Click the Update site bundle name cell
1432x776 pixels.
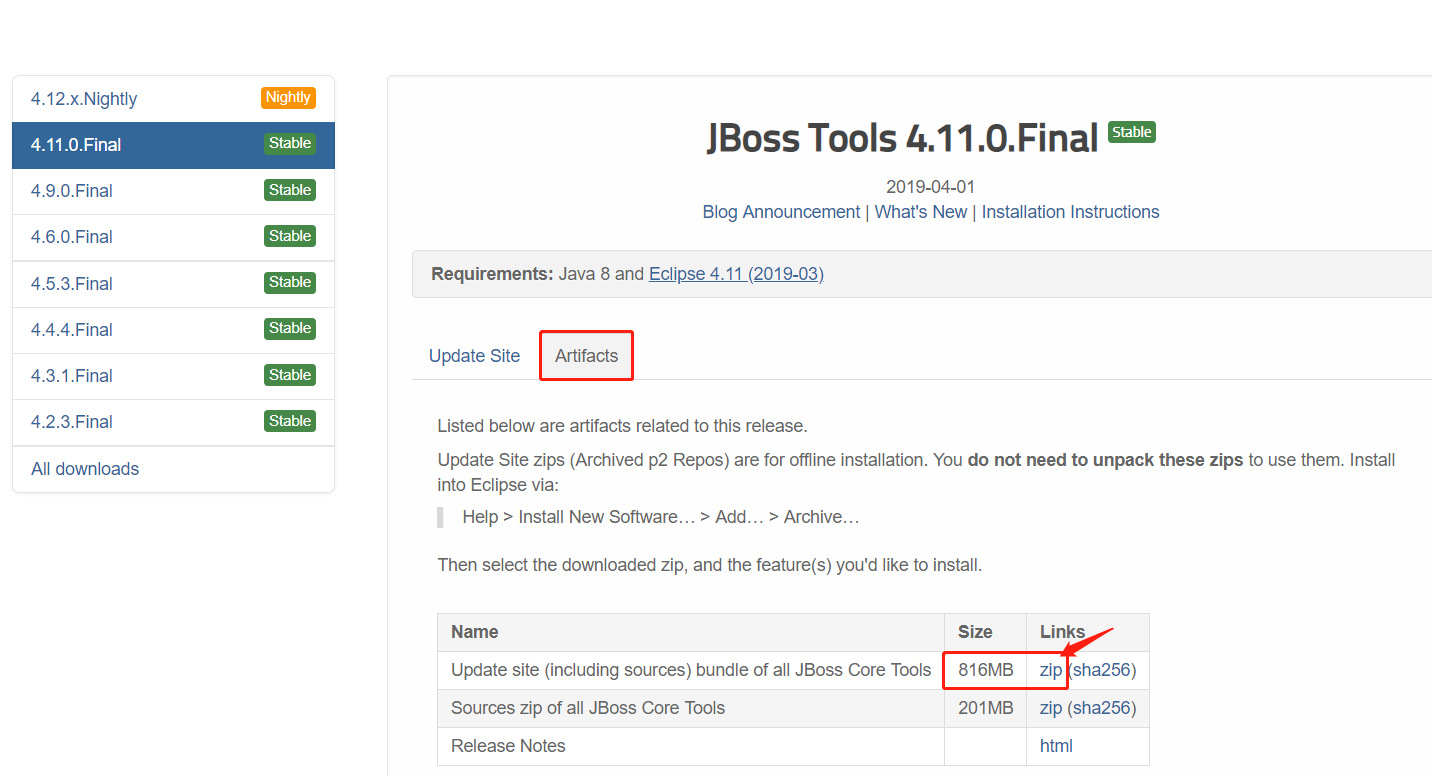pyautogui.click(x=691, y=670)
